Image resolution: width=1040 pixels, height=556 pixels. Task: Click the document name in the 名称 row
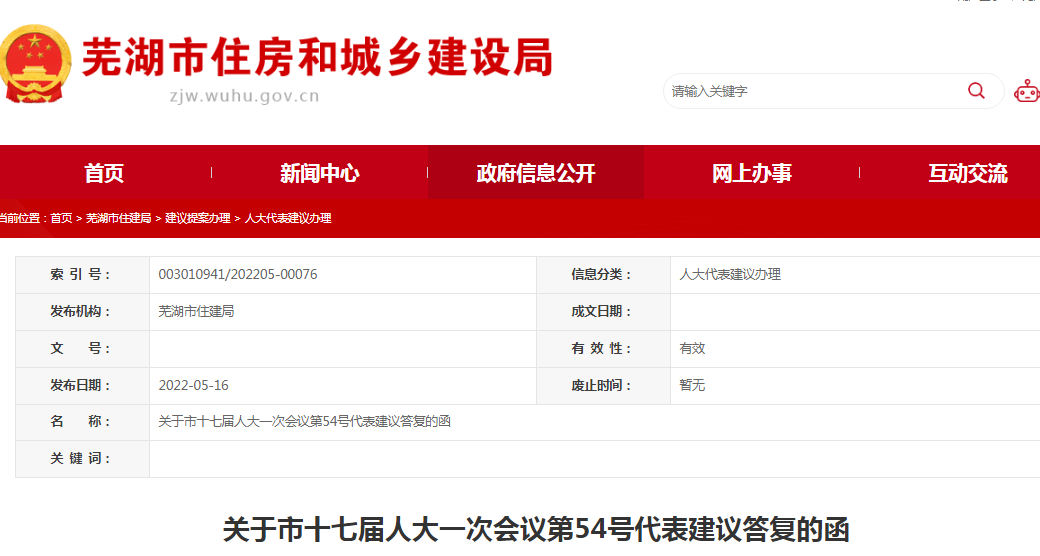coord(305,421)
